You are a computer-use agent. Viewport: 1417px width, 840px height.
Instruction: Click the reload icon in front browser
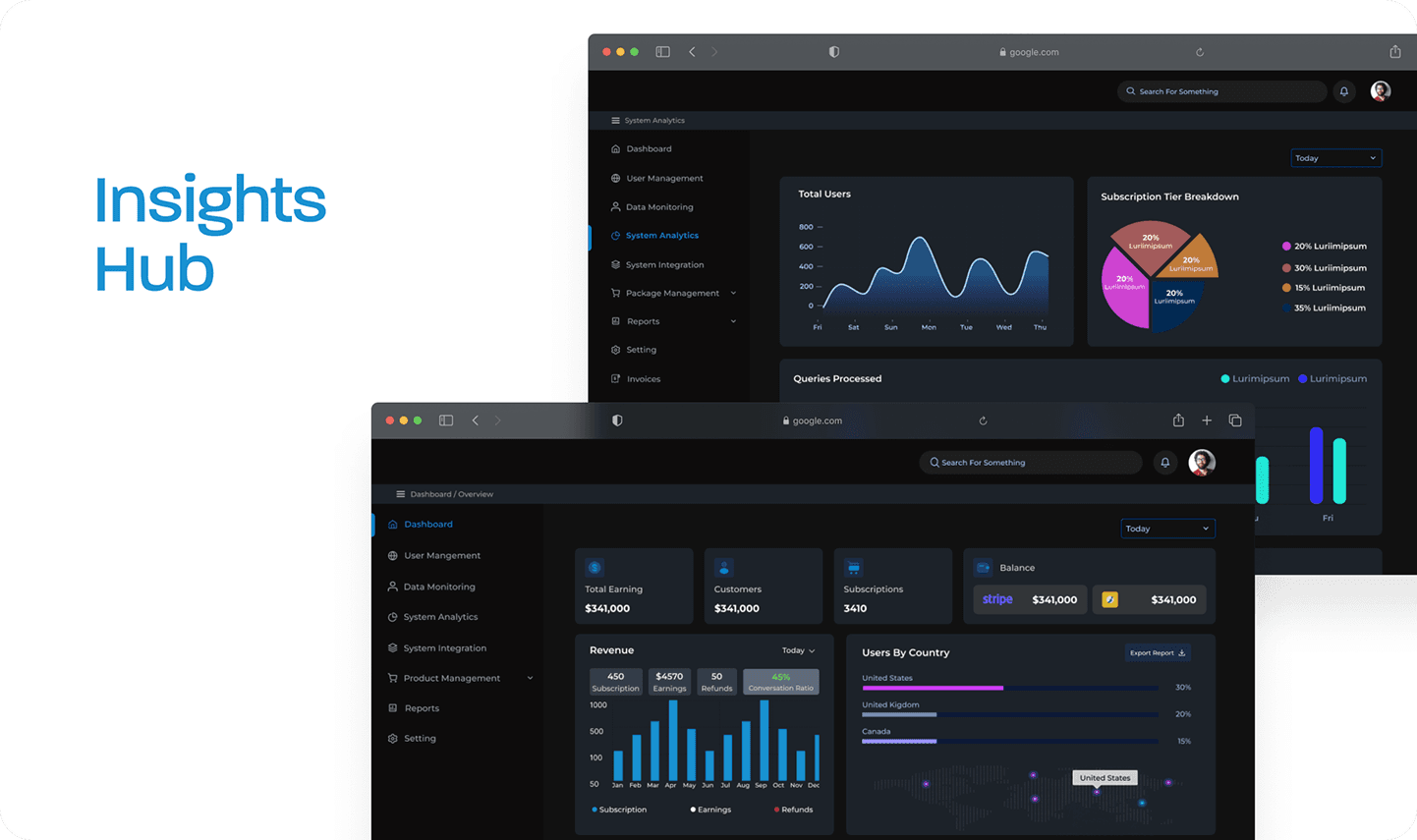click(x=983, y=420)
